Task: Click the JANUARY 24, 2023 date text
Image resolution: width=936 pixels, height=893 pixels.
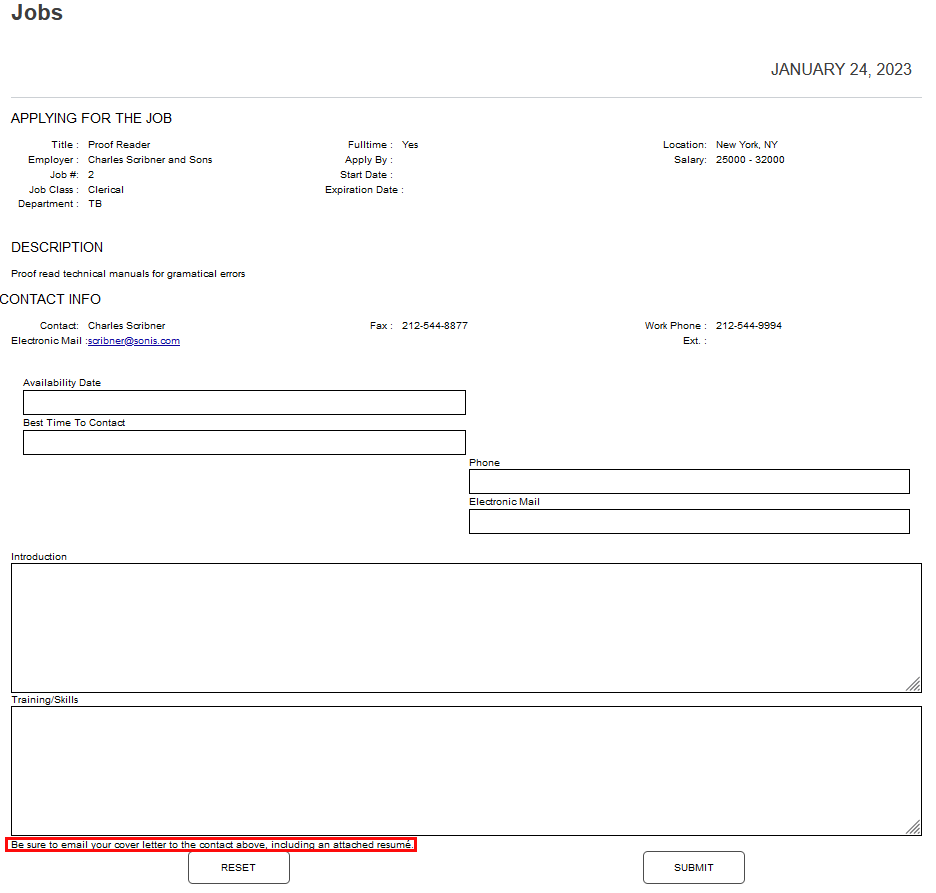Action: coord(841,69)
